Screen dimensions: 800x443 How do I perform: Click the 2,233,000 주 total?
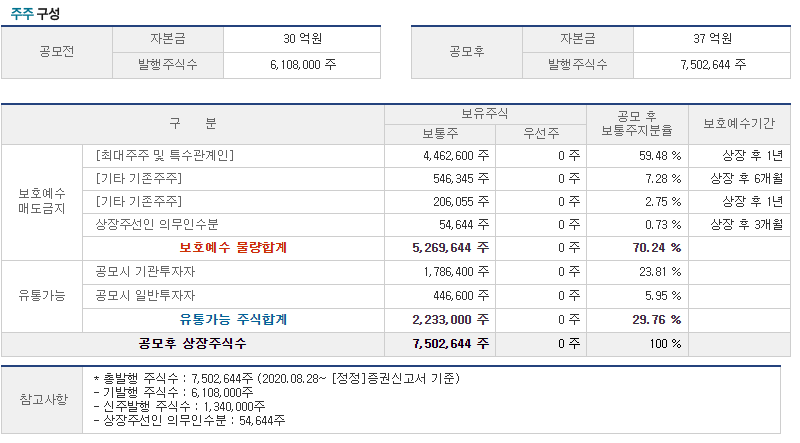click(451, 320)
